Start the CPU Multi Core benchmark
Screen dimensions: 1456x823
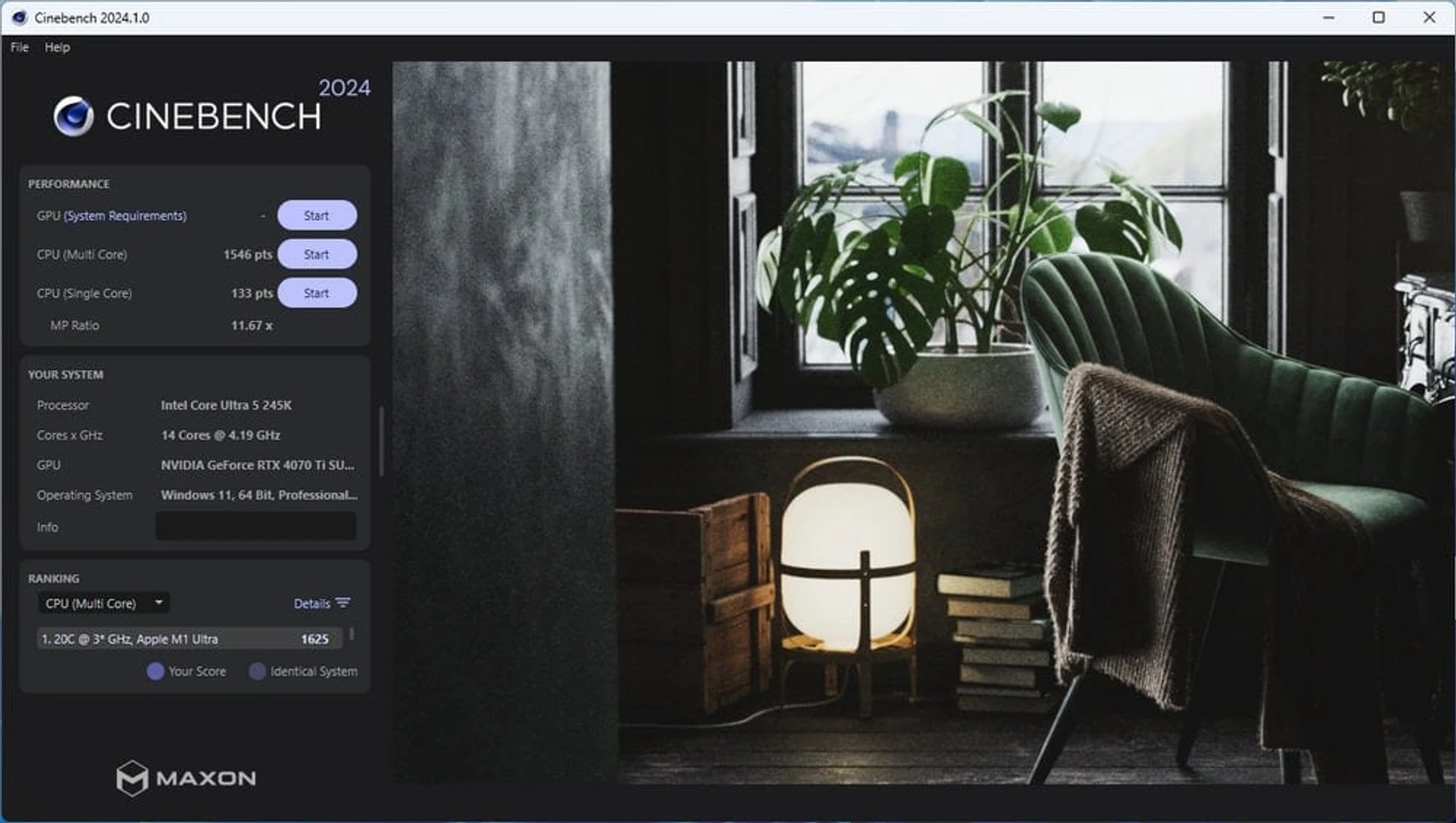pyautogui.click(x=317, y=254)
